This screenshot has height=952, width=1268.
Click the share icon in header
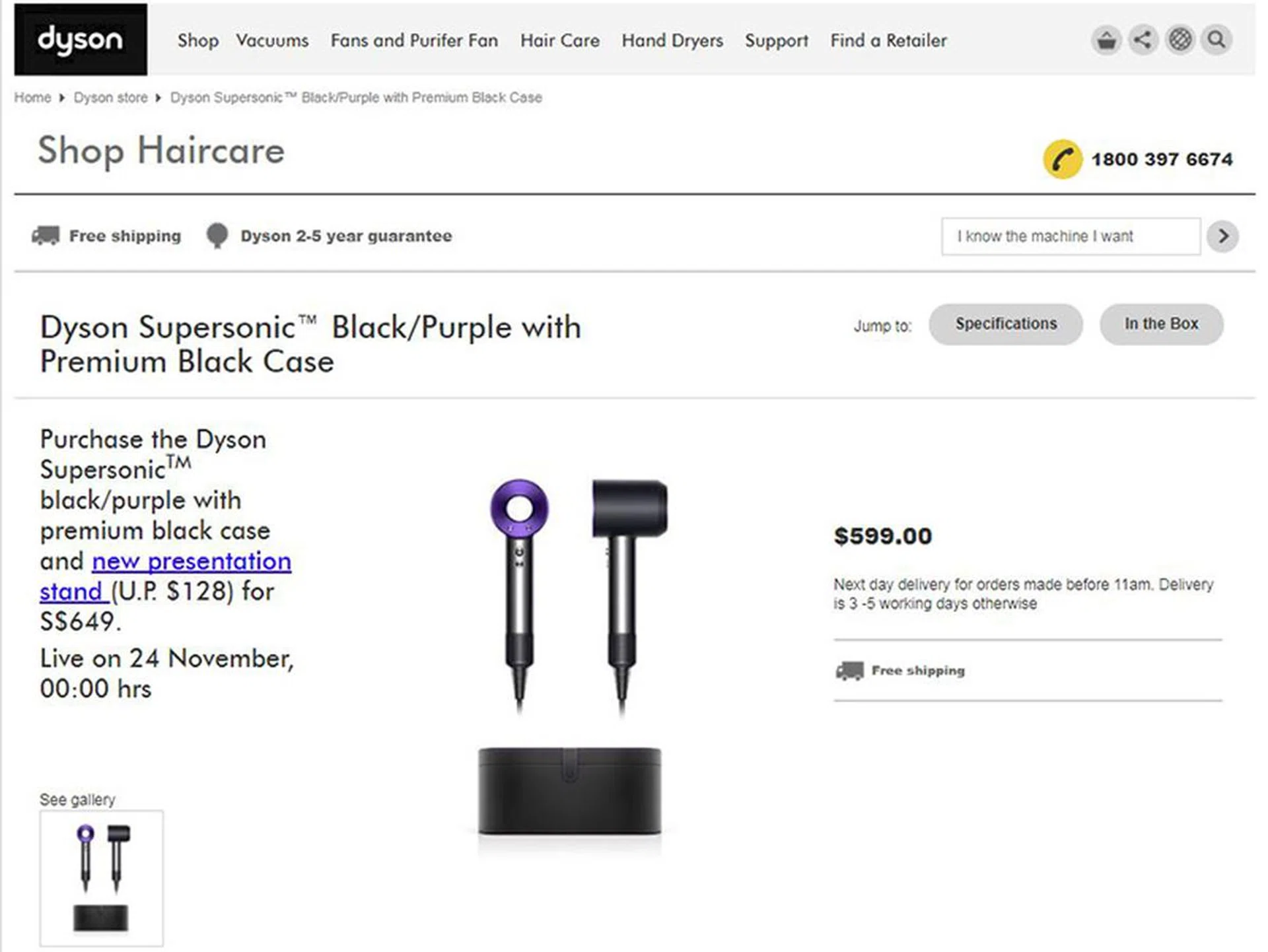(1143, 40)
